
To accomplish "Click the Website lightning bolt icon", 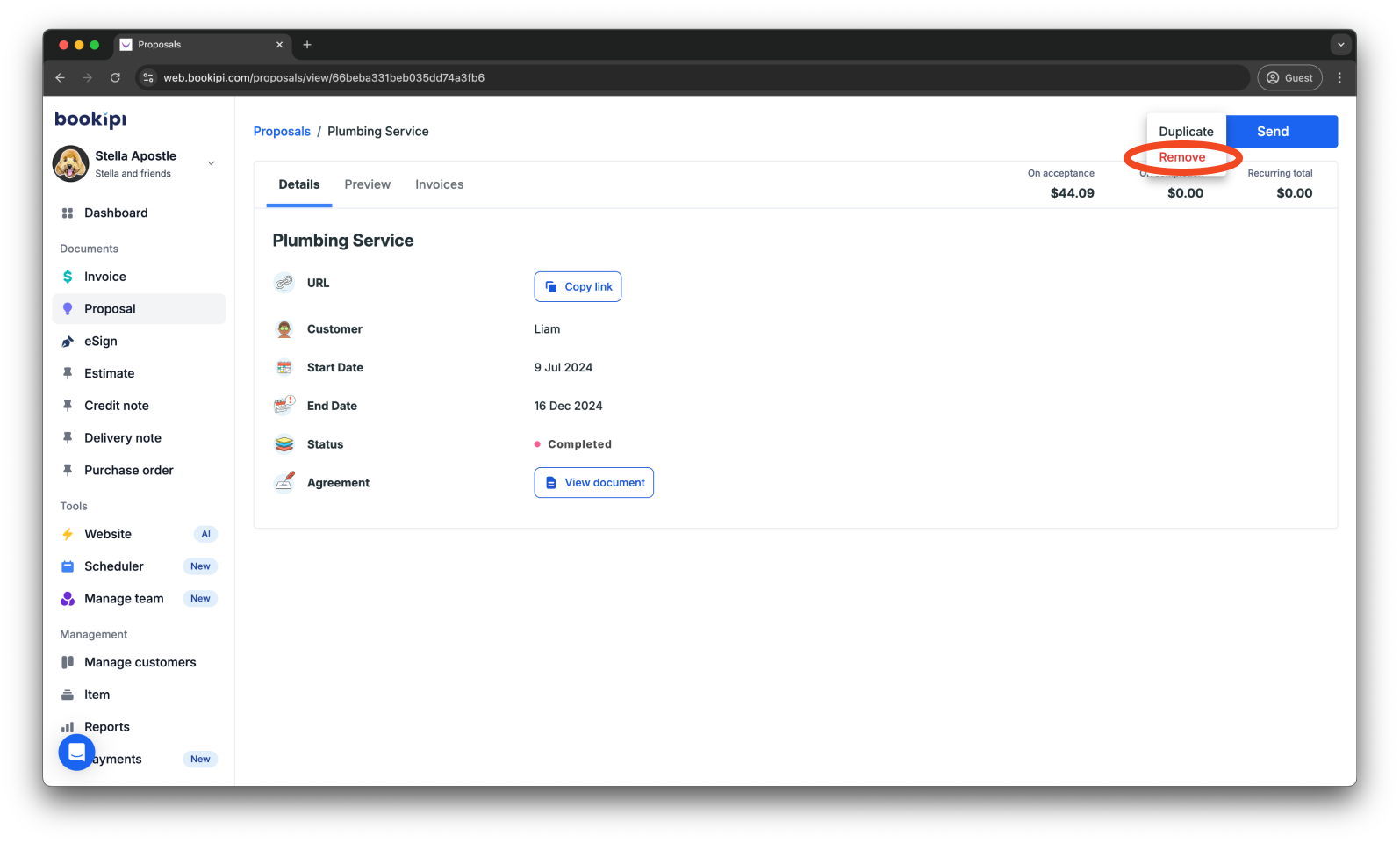I will 68,534.
